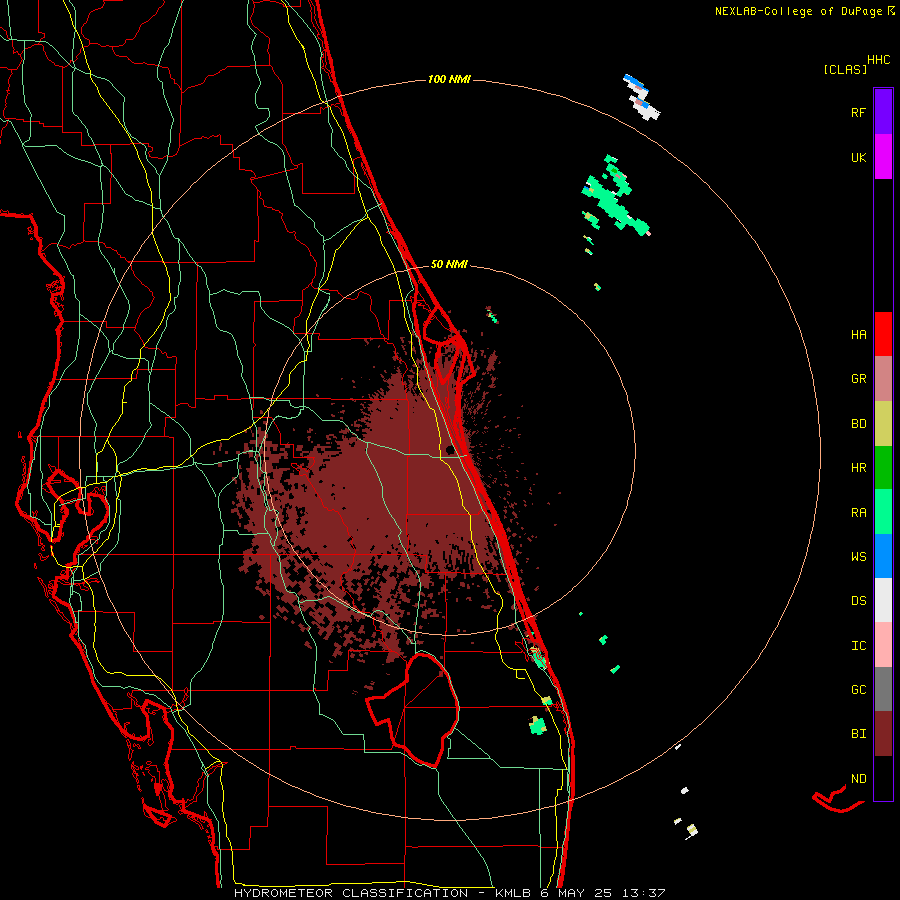Click the DS legend label
The width and height of the screenshot is (900, 900).
coord(858,601)
